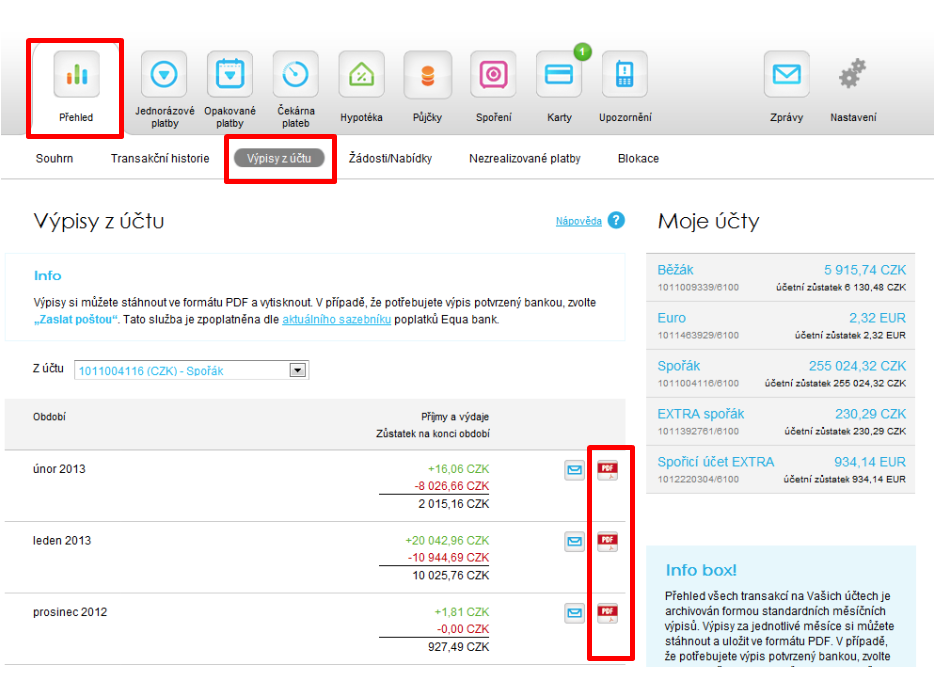Viewport: 938px width, 680px height.
Task: Open the Hypotéka house icon
Action: coord(361,76)
